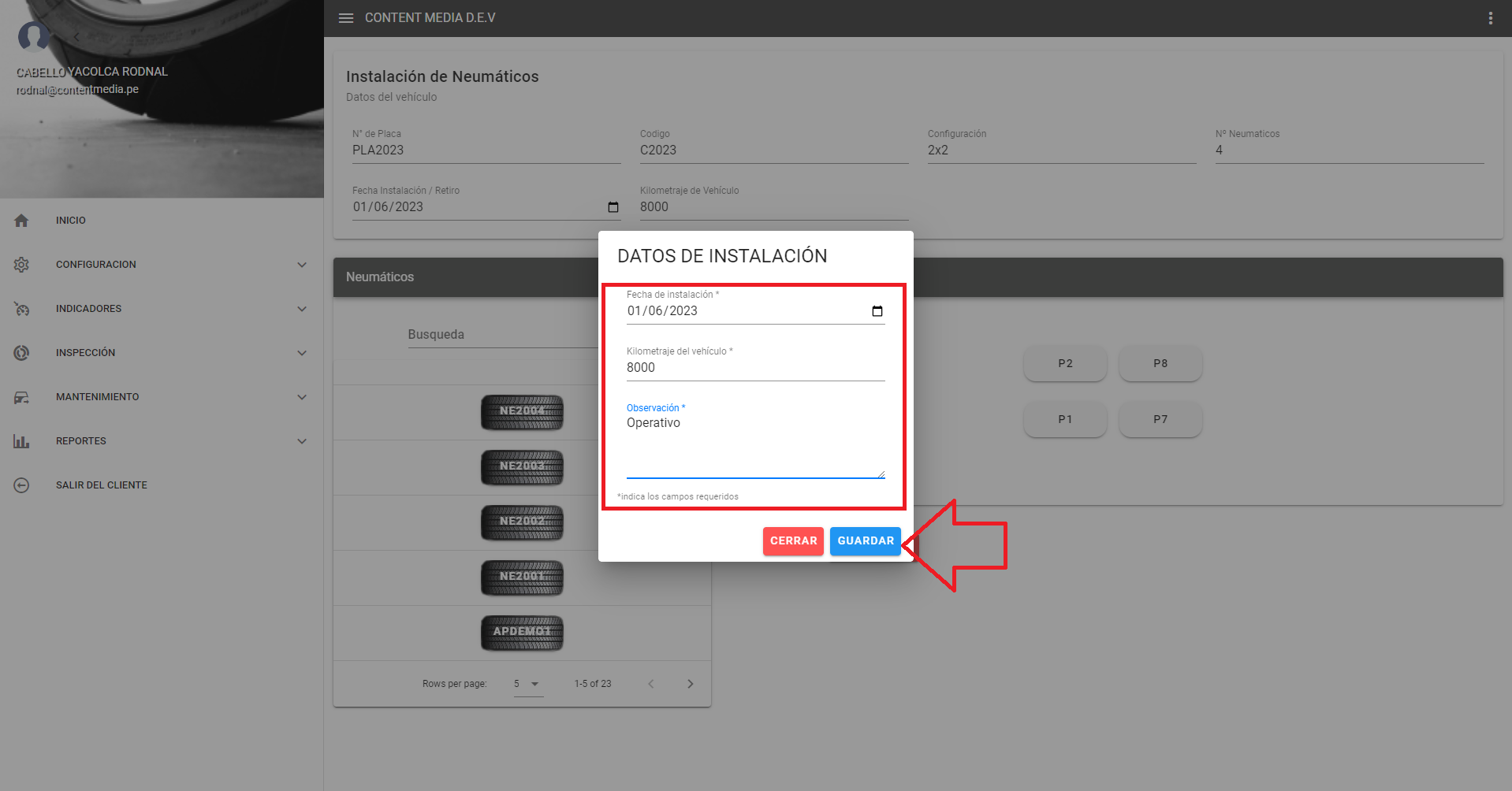Open calendar picker in Fecha de instalación
Viewport: 1512px width, 791px height.
(877, 311)
